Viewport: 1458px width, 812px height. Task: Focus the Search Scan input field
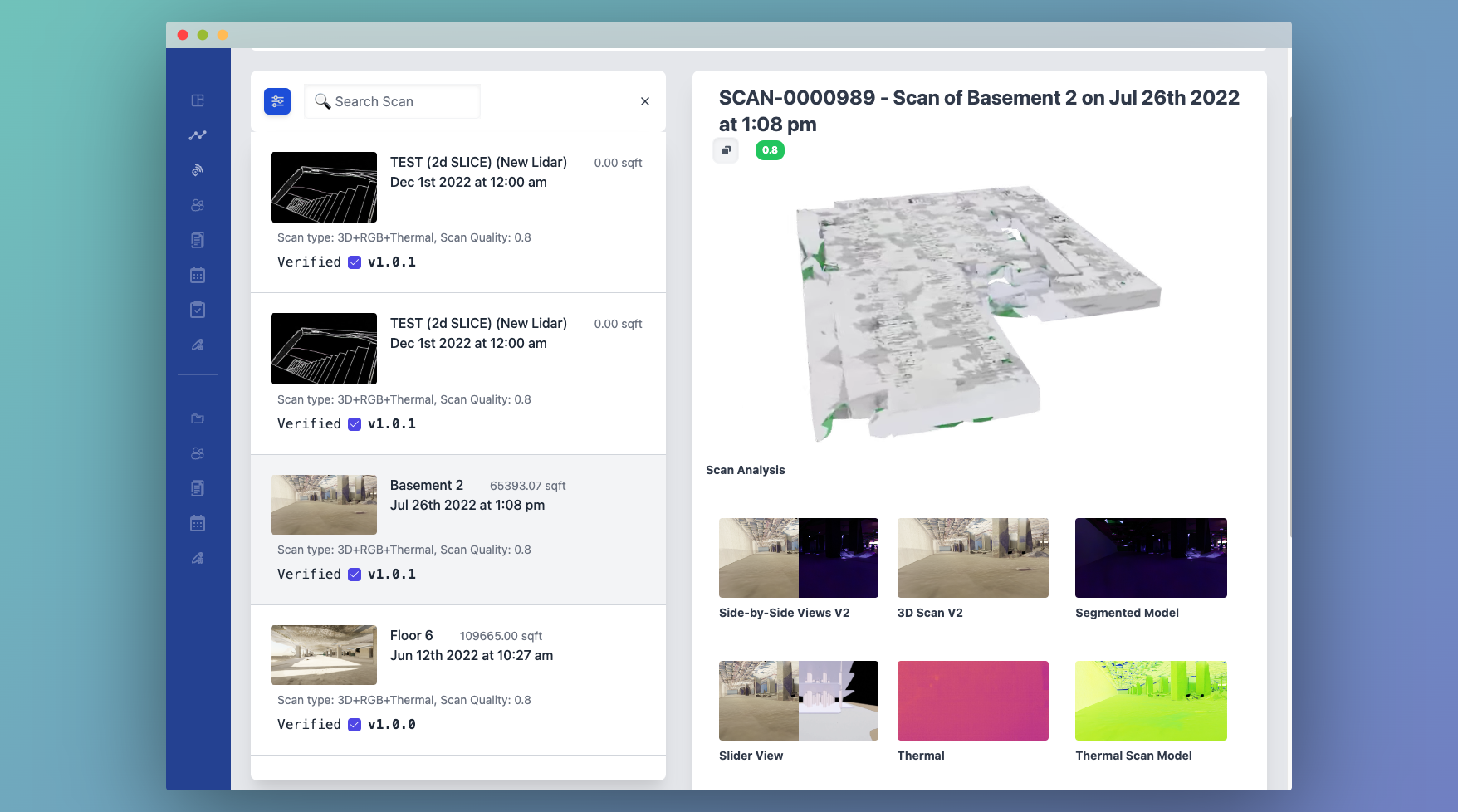392,101
